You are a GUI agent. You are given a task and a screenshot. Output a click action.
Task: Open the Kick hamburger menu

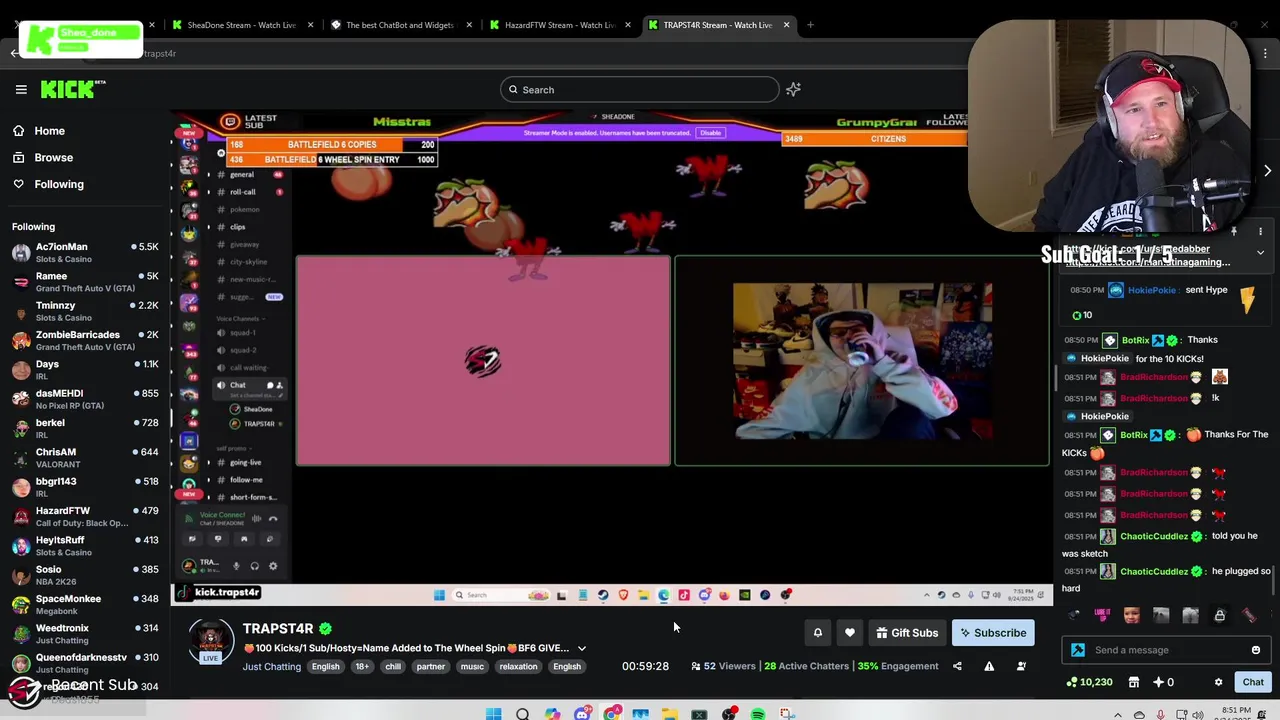pos(21,90)
